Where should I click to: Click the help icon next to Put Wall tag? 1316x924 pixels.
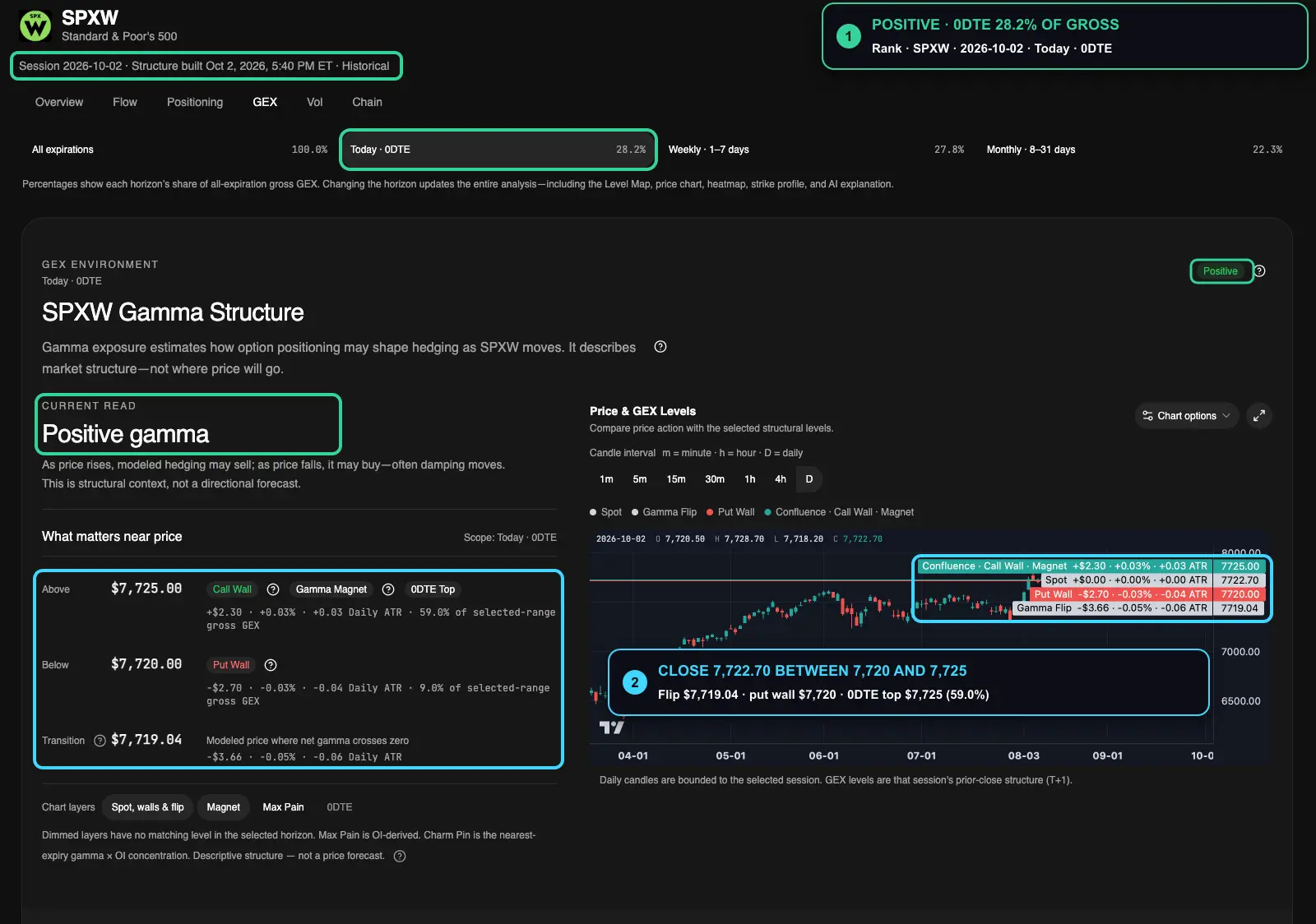click(x=271, y=665)
